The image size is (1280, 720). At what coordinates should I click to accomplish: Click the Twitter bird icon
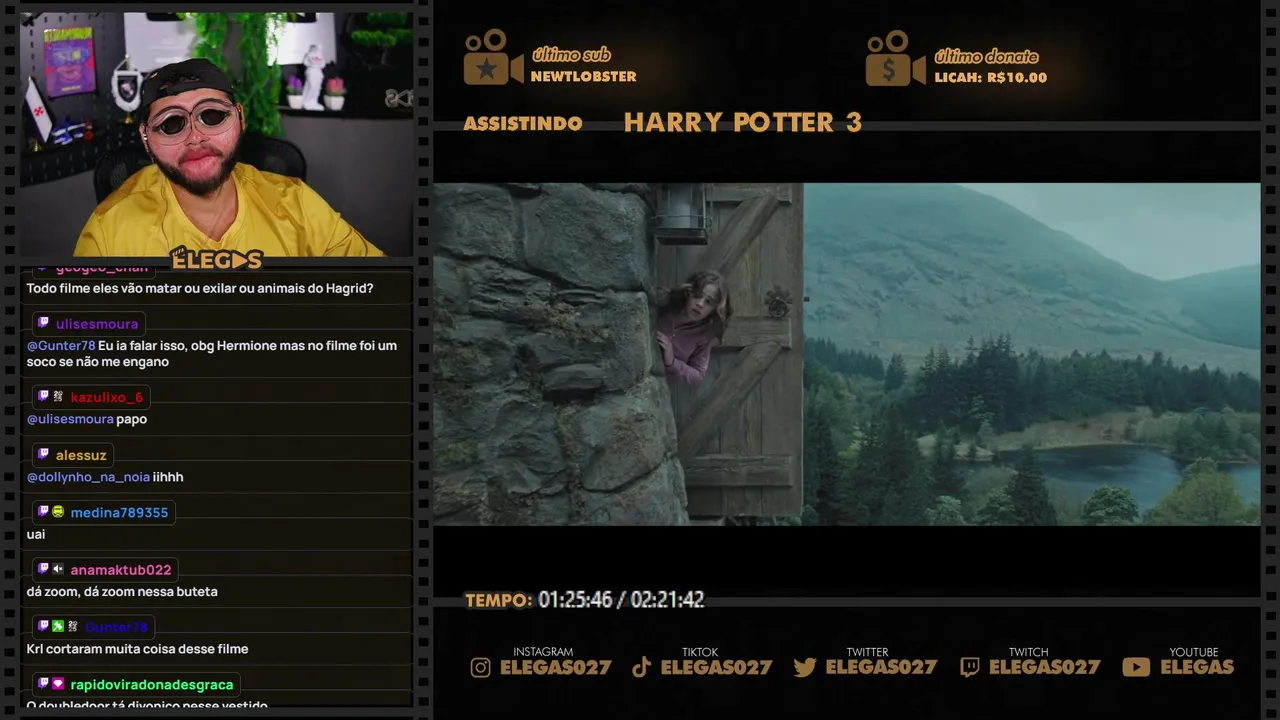click(805, 667)
